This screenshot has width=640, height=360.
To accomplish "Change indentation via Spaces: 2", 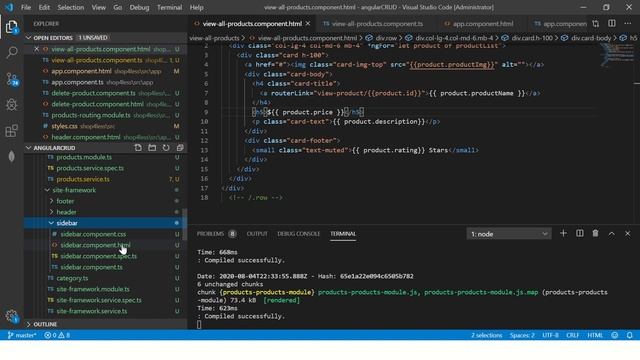I will point(522,335).
